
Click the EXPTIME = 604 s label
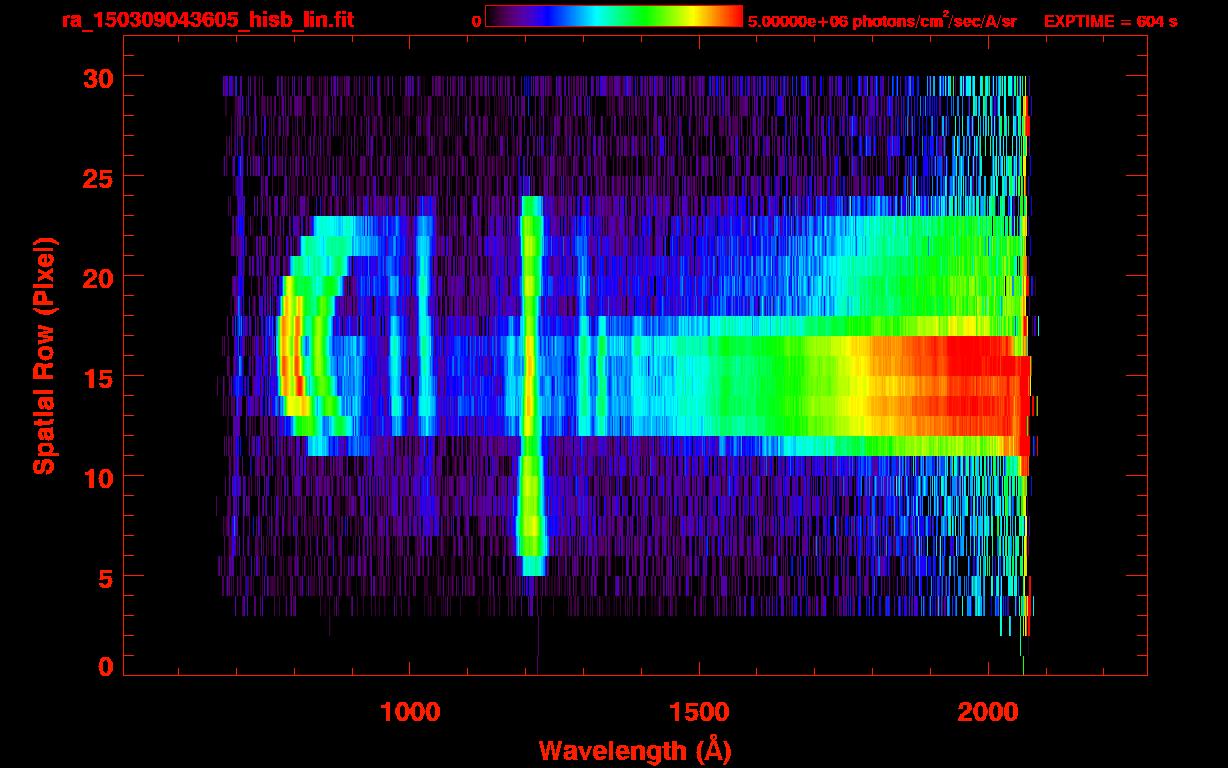pos(1110,21)
